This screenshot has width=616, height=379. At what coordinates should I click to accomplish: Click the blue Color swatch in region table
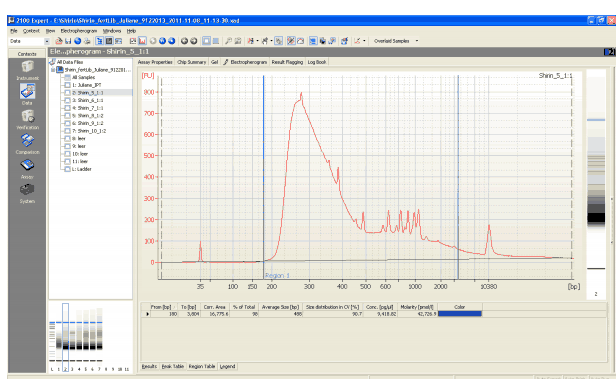[x=460, y=313]
